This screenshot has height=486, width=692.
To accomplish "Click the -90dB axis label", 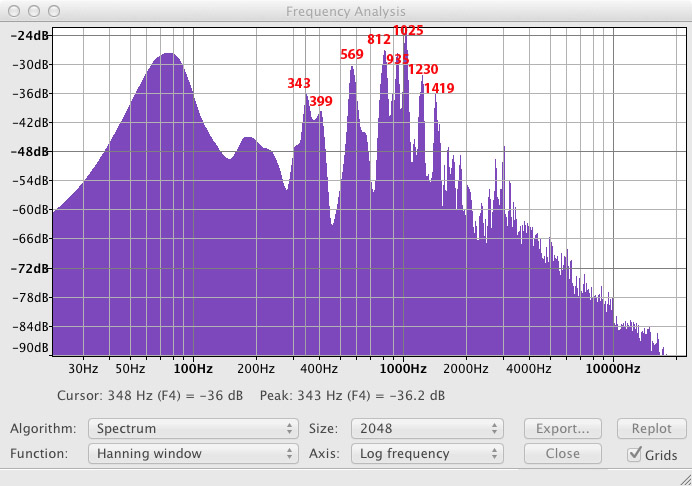I will 30,347.
